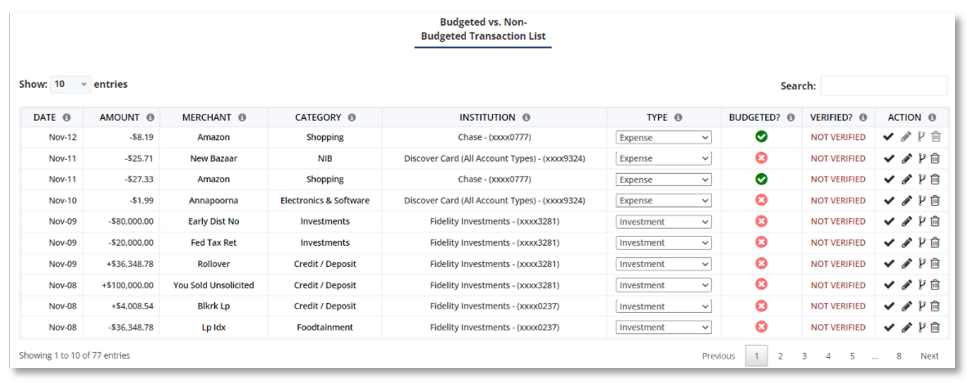The height and width of the screenshot is (383, 971).
Task: Open the info icon next to INSTITUTION header
Action: 526,117
